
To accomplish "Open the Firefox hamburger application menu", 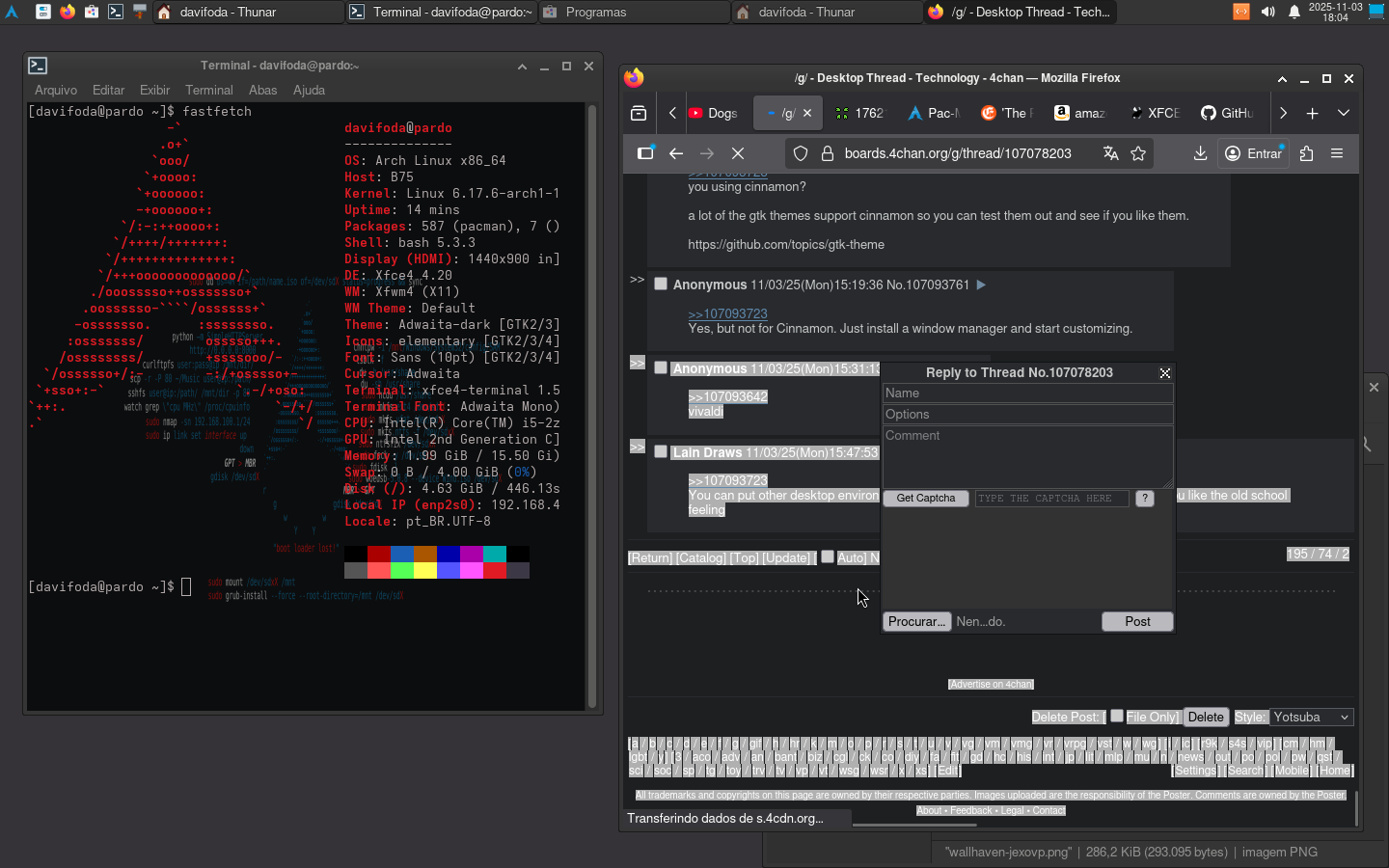I will click(x=1337, y=153).
